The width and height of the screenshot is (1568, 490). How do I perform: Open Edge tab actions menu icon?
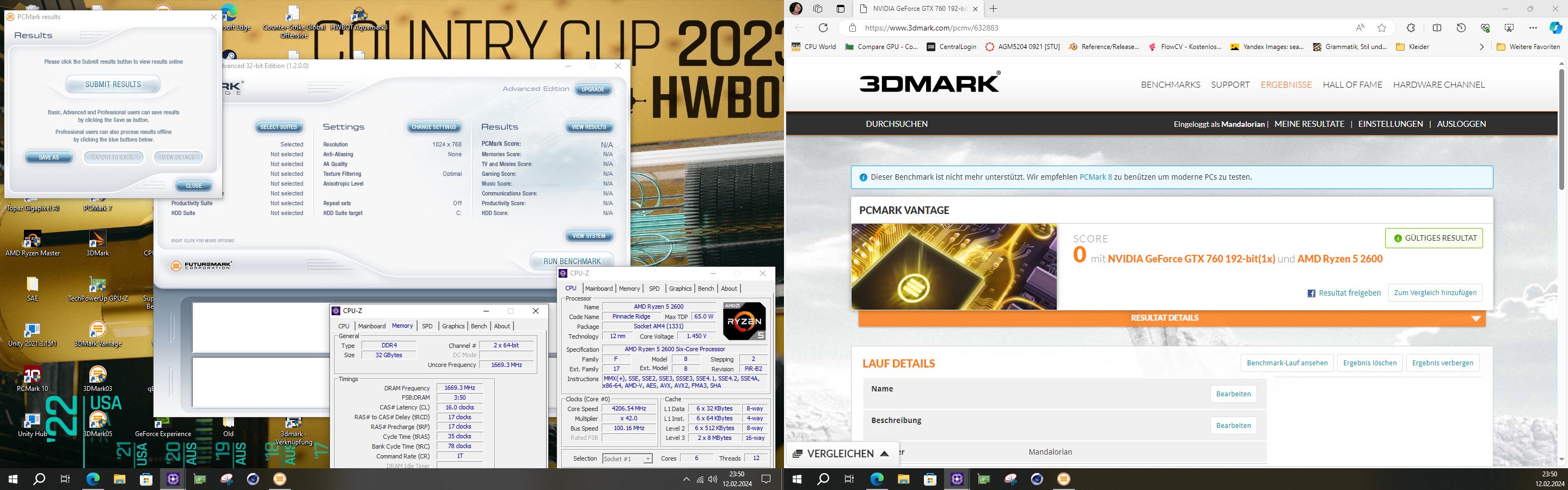point(841,9)
